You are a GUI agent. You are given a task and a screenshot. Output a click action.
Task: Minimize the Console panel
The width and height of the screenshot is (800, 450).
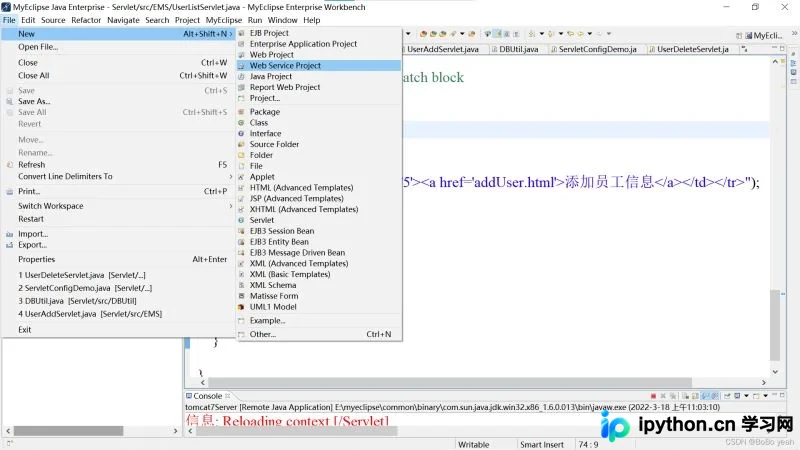774,395
